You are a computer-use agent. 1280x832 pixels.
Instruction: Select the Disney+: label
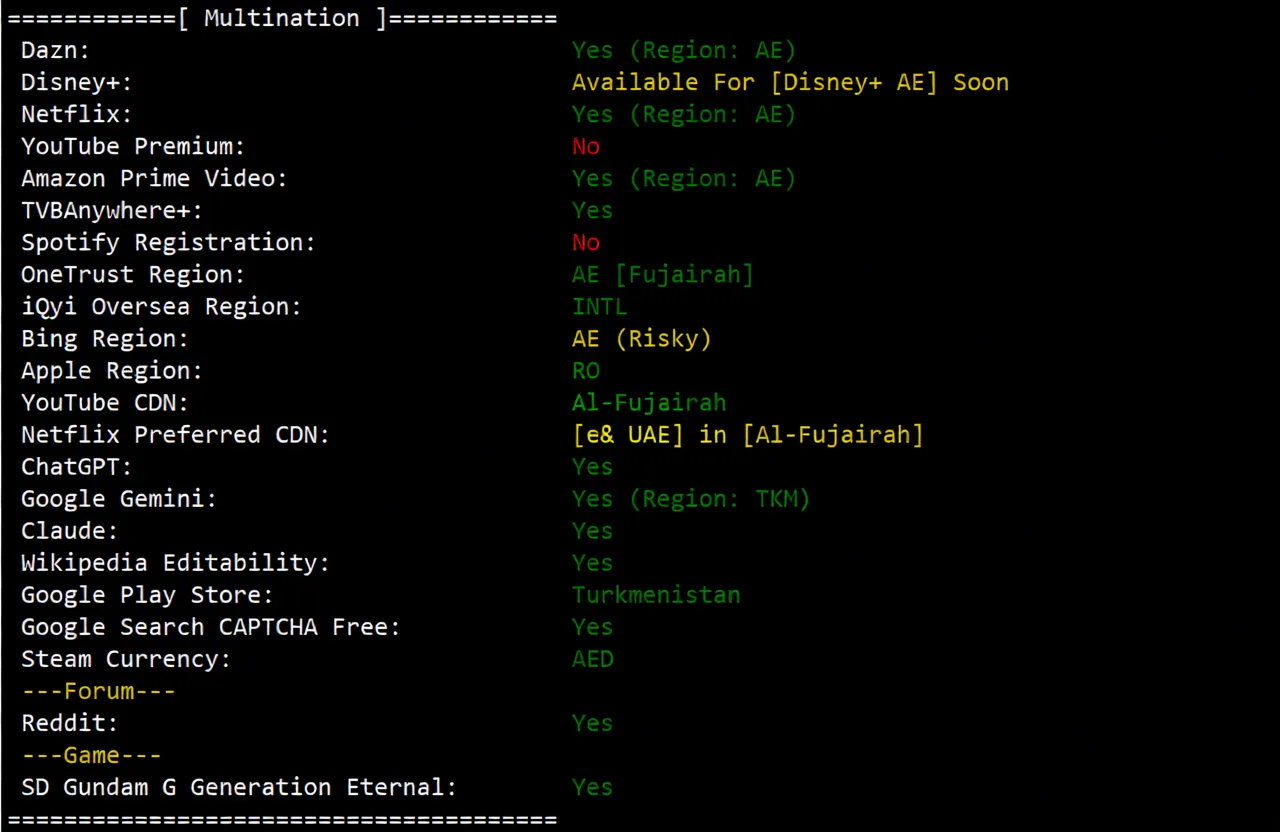[x=77, y=82]
